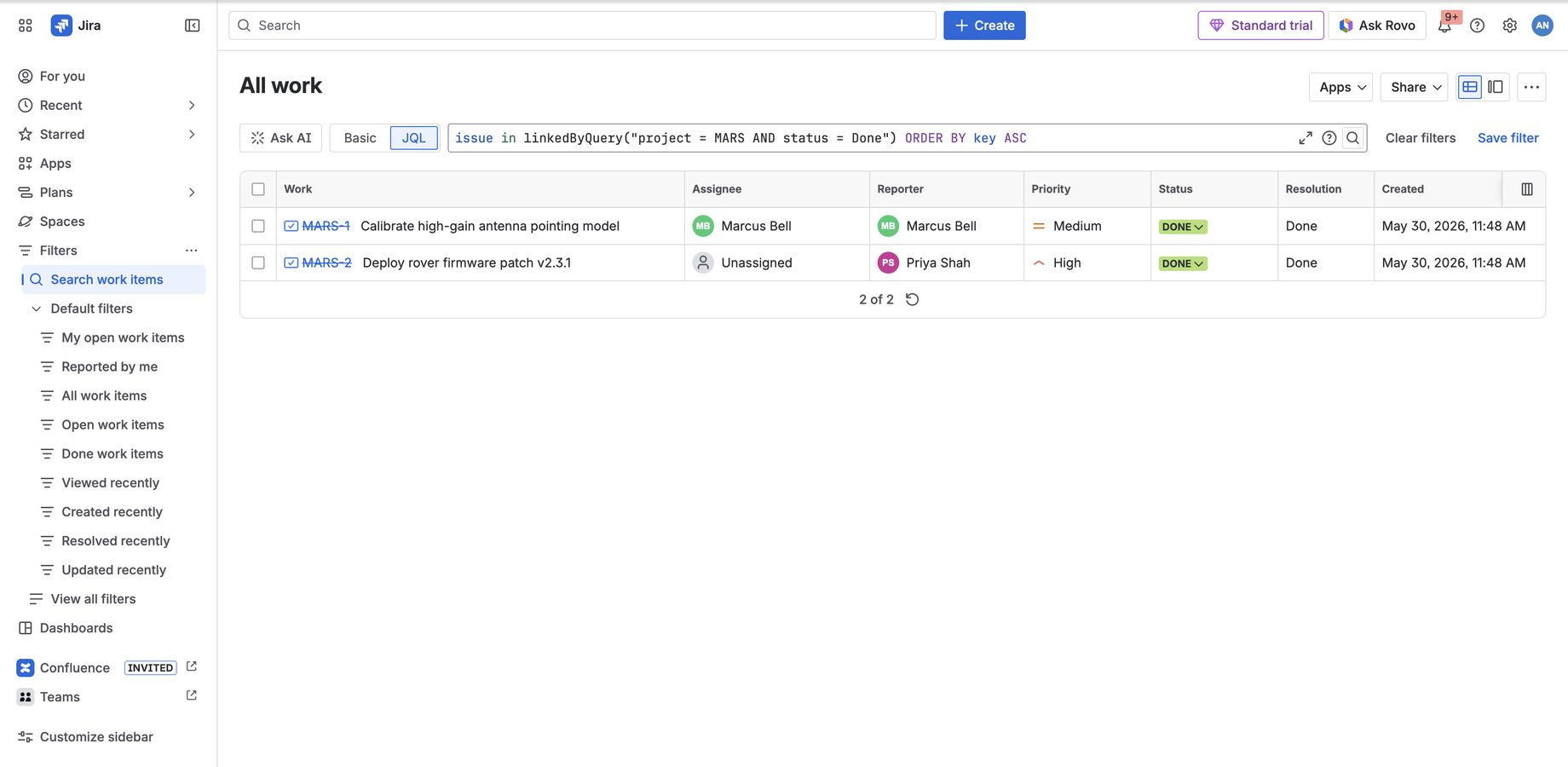Switch to list view icon

(1470, 87)
